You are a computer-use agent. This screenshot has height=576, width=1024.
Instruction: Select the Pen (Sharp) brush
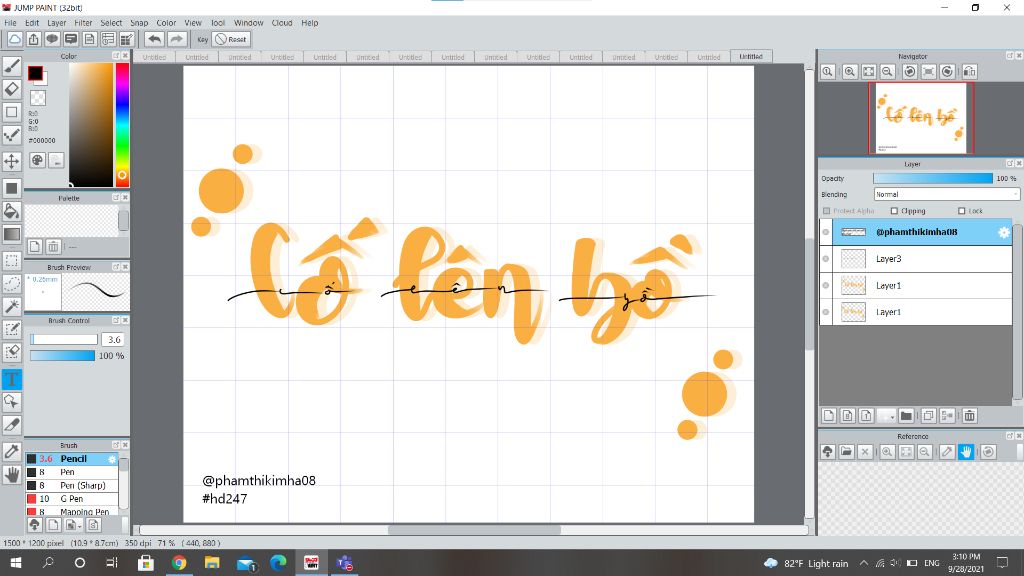pos(72,485)
